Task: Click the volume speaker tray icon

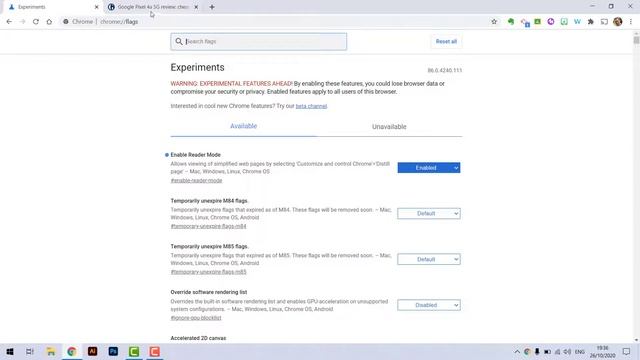Action: click(x=567, y=352)
